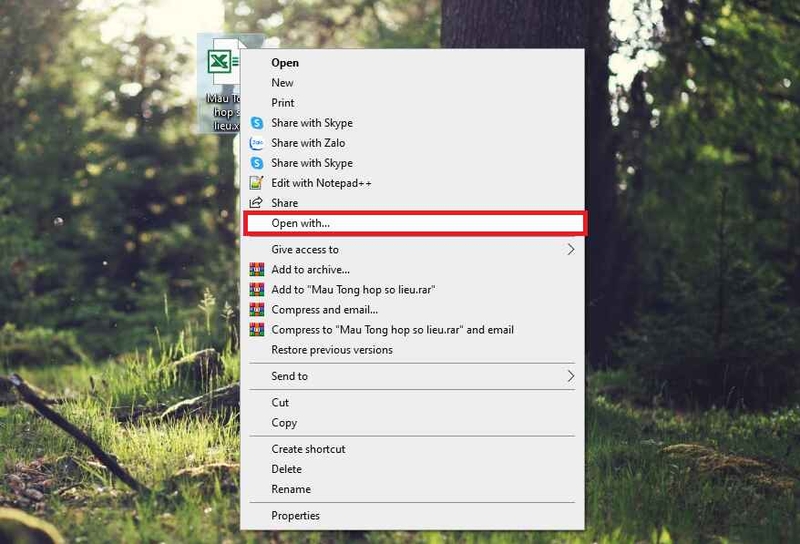Select Share with Zalo
Screen dimensions: 800x544
(x=413, y=143)
